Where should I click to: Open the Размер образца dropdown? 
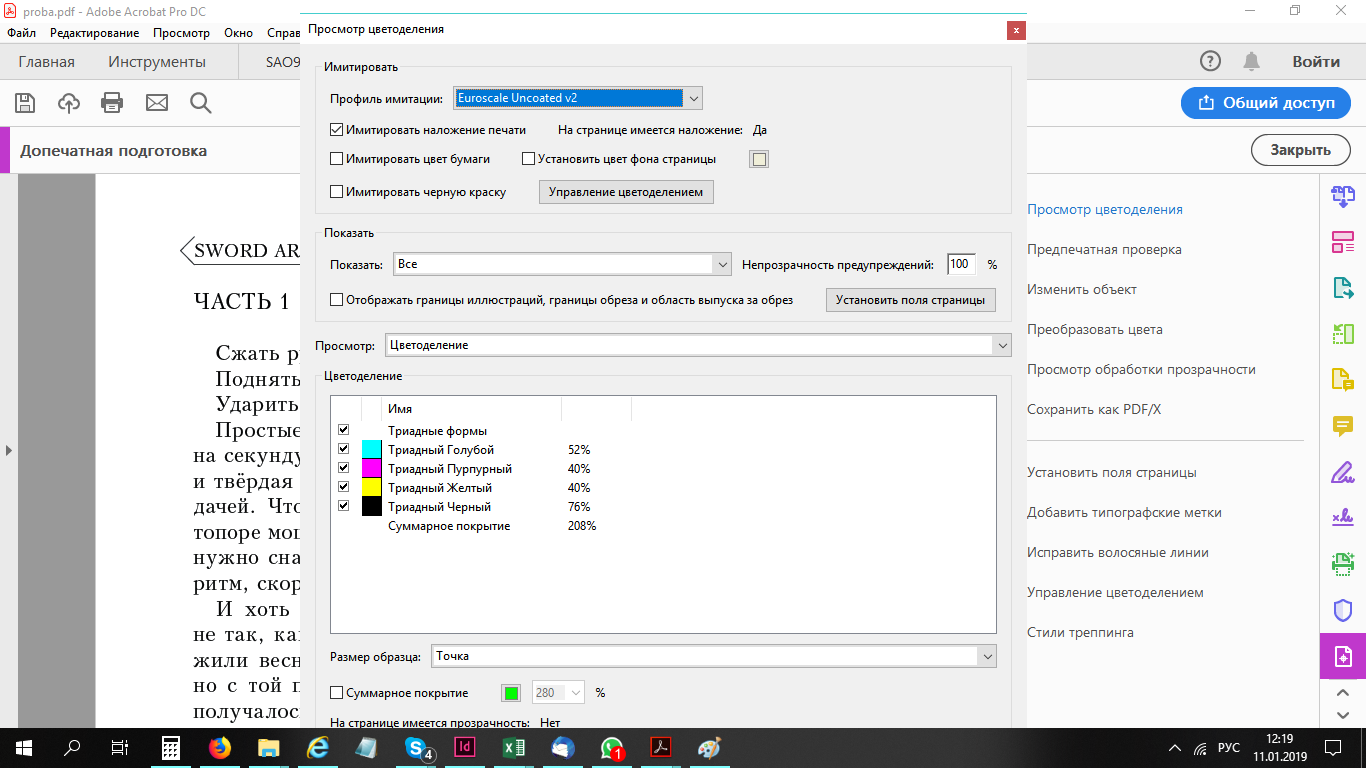(x=714, y=656)
